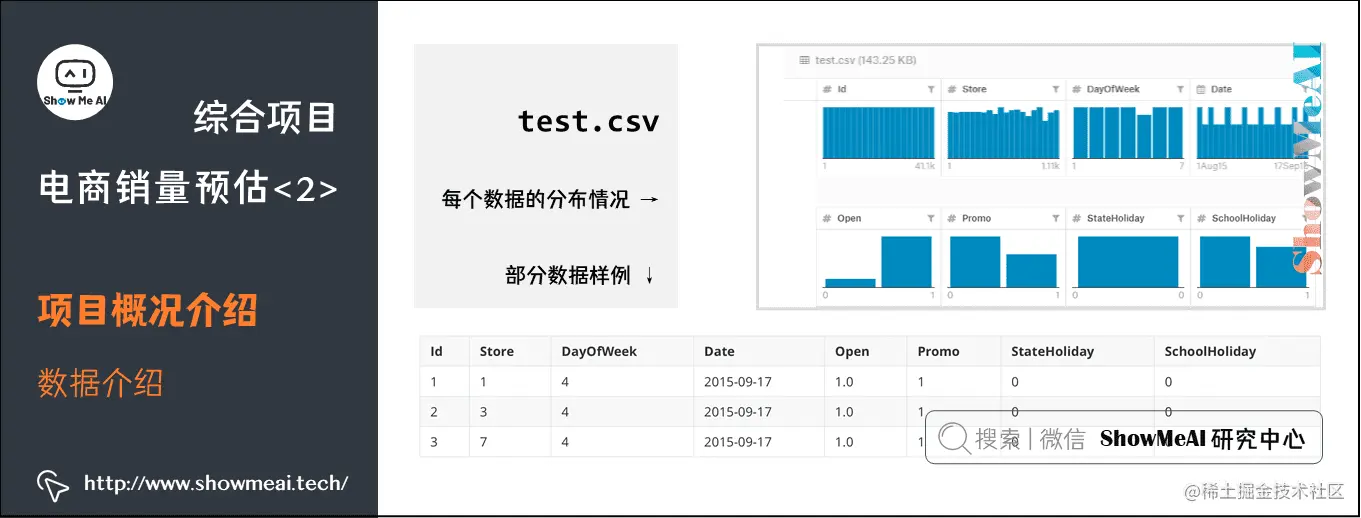Click the 41.1k max label under the Id chart
This screenshot has width=1361, height=518.
click(x=924, y=166)
